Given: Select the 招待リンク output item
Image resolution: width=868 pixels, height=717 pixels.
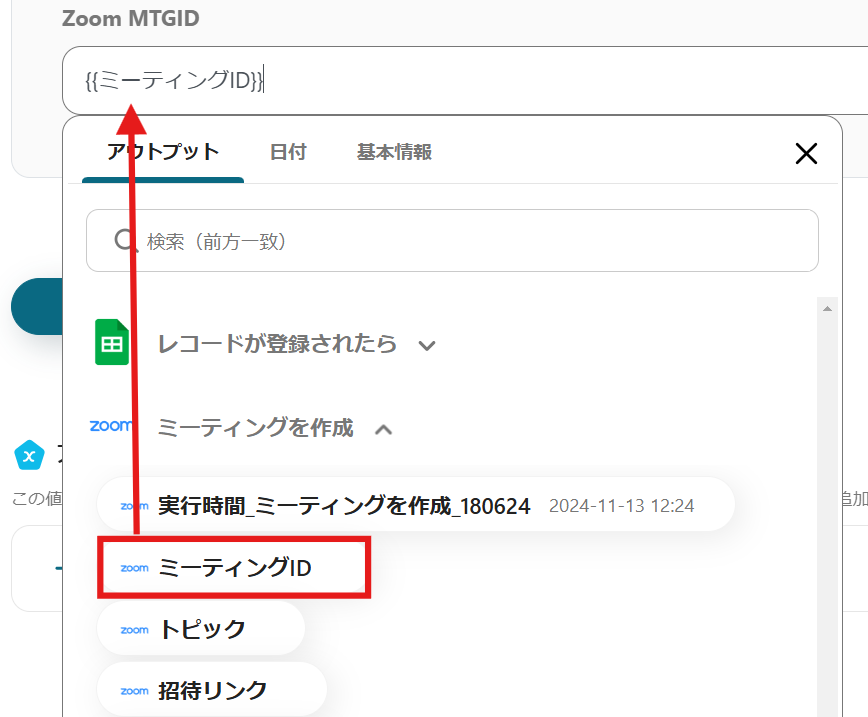Looking at the screenshot, I should tap(212, 690).
